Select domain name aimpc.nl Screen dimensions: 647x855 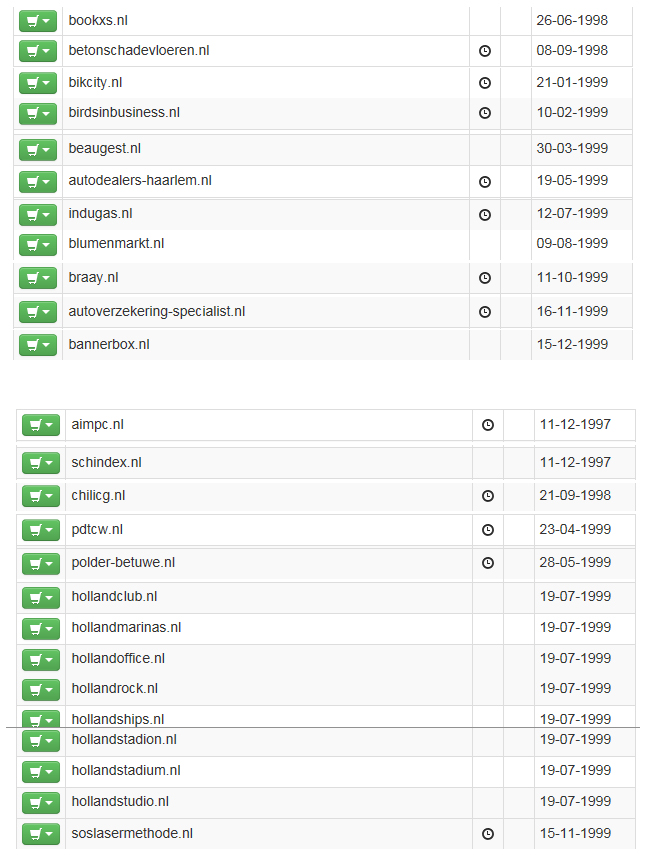[98, 425]
